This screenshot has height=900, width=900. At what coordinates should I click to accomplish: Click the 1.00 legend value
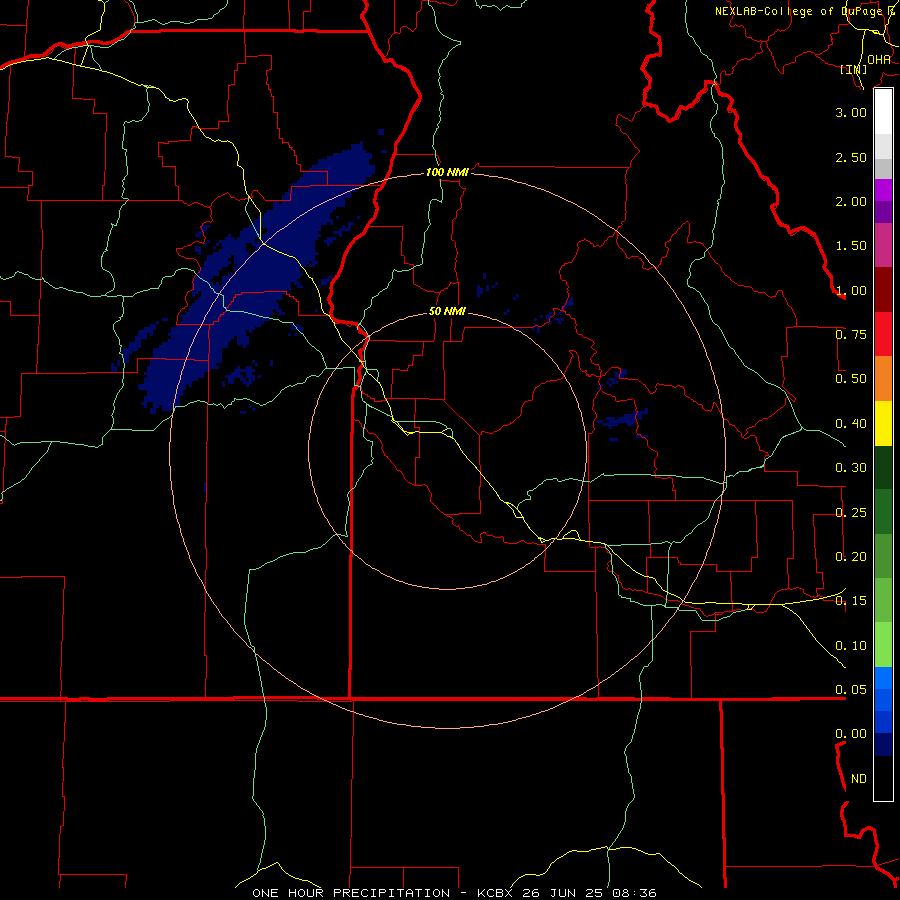851,290
